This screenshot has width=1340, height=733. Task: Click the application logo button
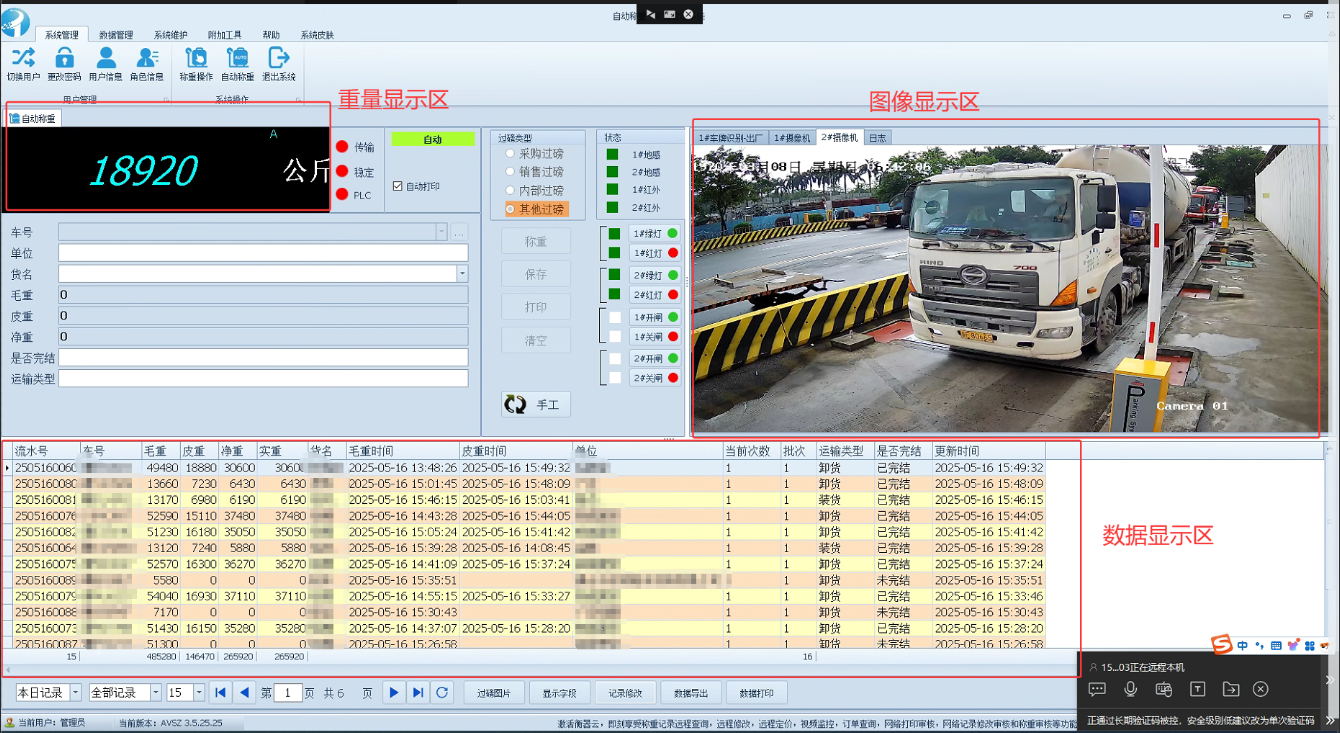coord(16,21)
